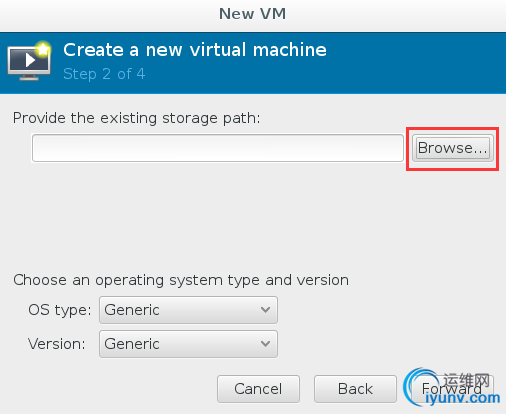
Task: Click 'Choose an operating system type and version' label
Action: 181,280
